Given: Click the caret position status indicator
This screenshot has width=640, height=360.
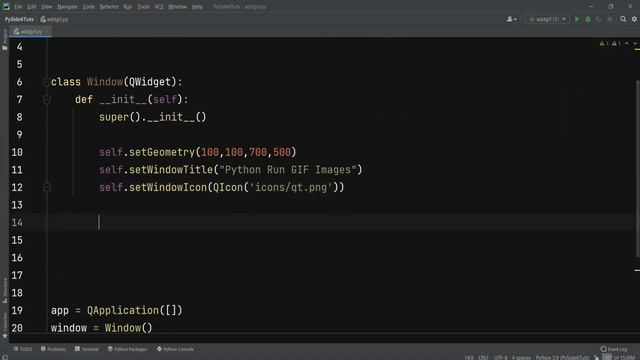Looking at the screenshot, I should [469, 358].
